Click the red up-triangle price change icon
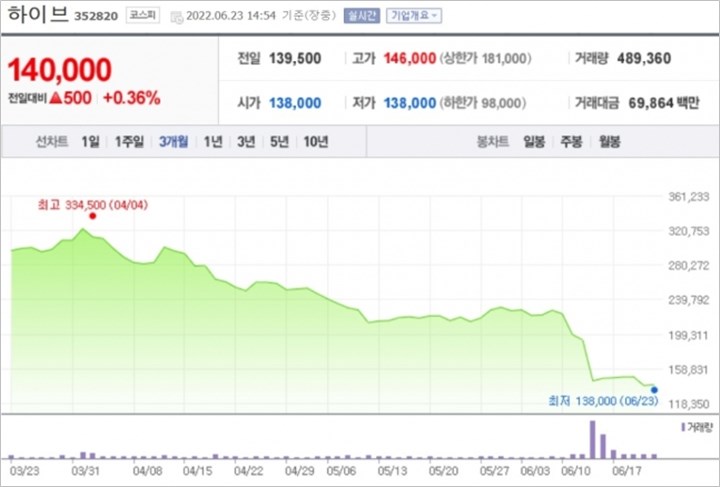The image size is (720, 487). coord(56,98)
